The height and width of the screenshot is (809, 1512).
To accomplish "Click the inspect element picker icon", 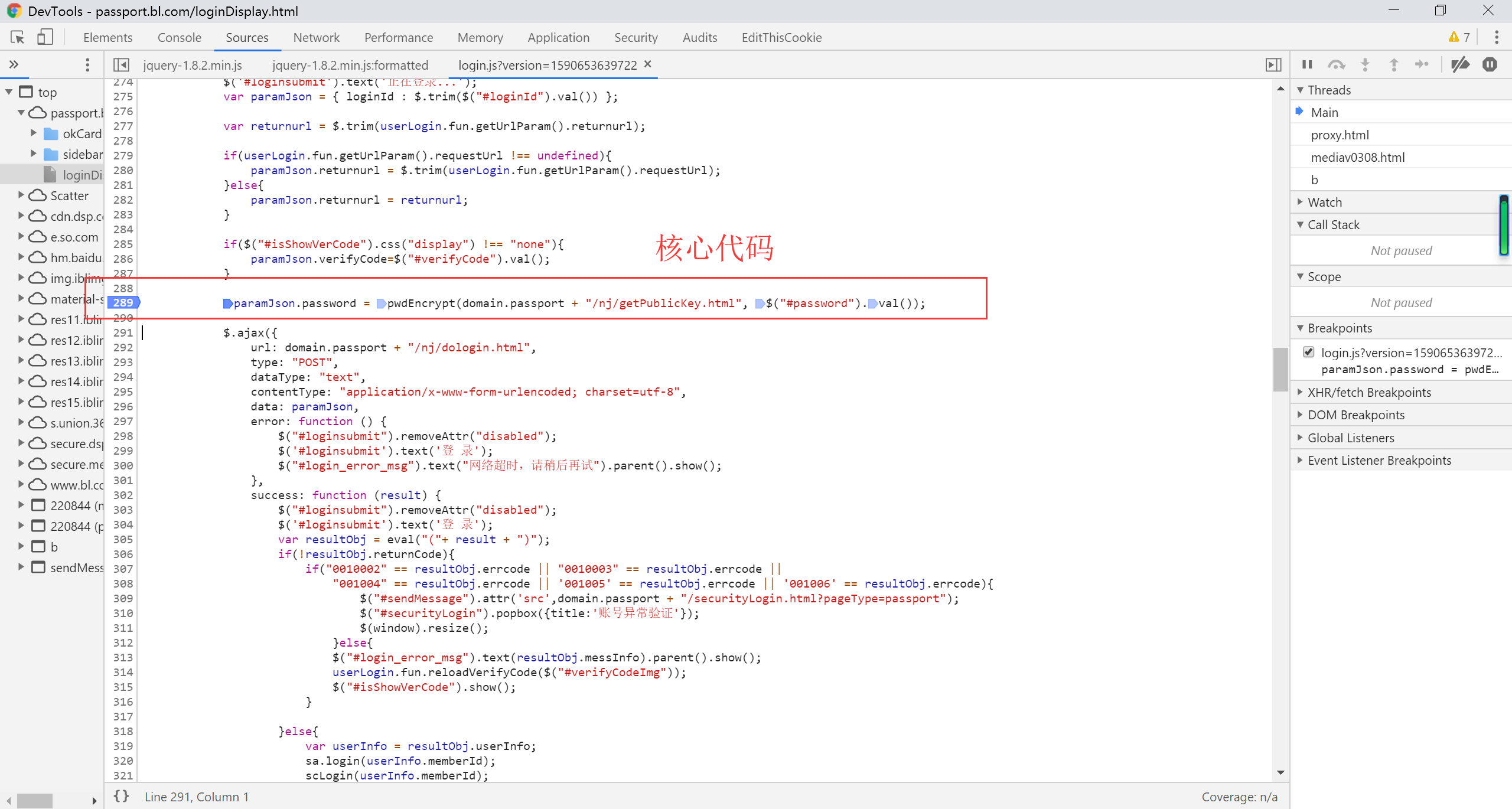I will 18,37.
